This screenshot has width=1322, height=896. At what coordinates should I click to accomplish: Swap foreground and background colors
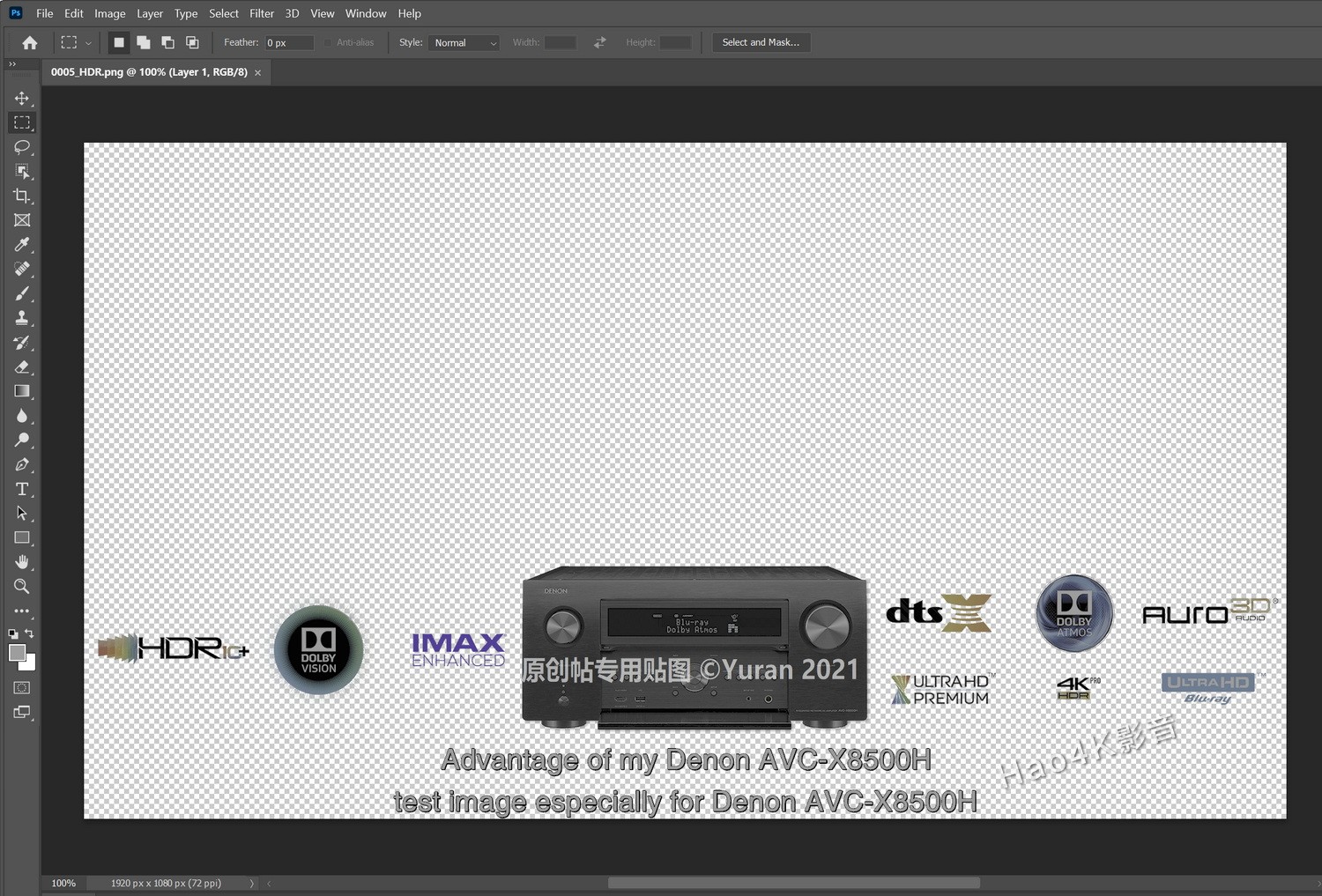coord(29,633)
